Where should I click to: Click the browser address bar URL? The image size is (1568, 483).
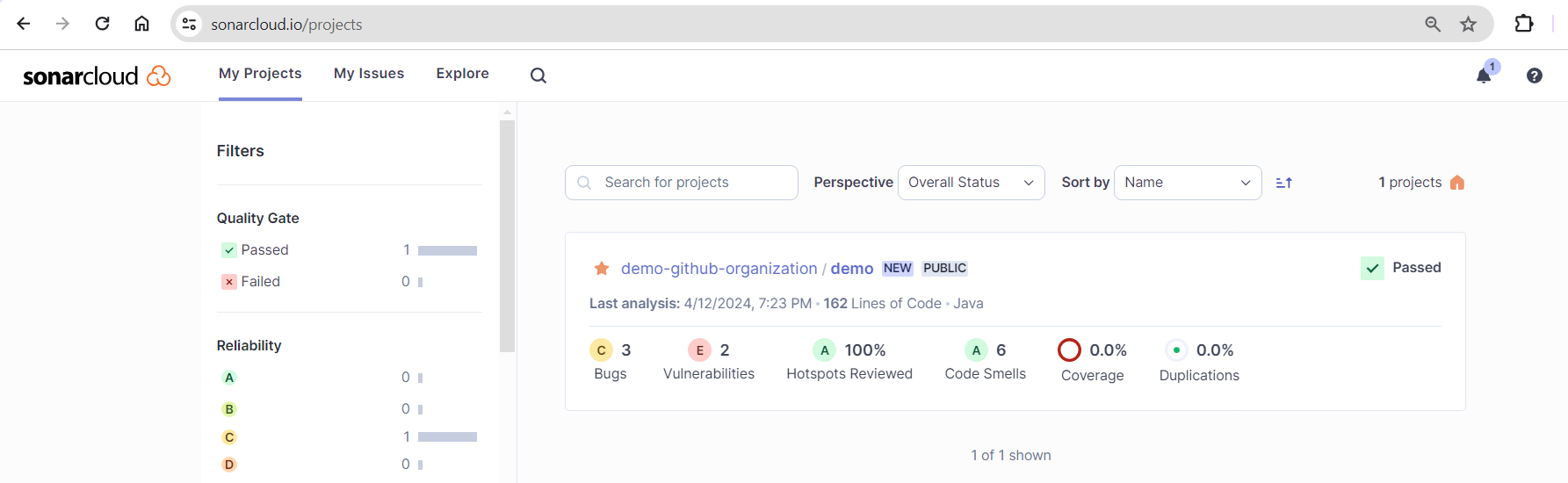click(286, 25)
